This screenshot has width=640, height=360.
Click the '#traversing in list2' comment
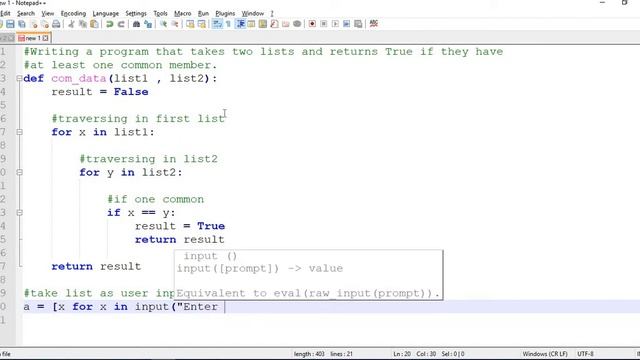point(149,159)
